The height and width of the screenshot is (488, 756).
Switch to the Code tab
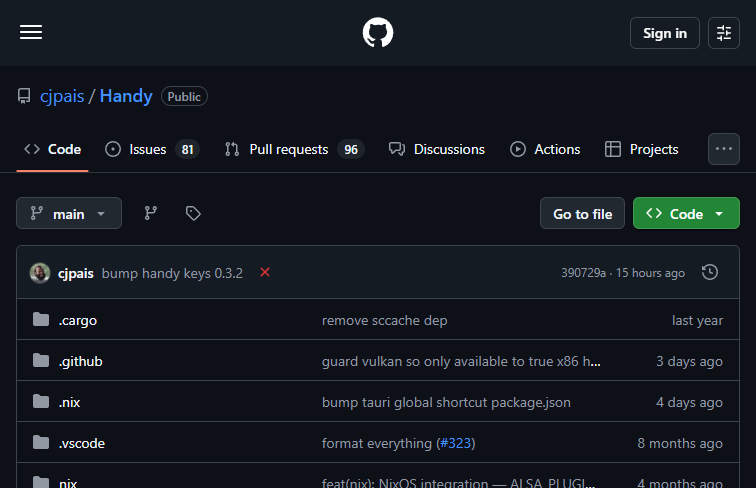[53, 149]
